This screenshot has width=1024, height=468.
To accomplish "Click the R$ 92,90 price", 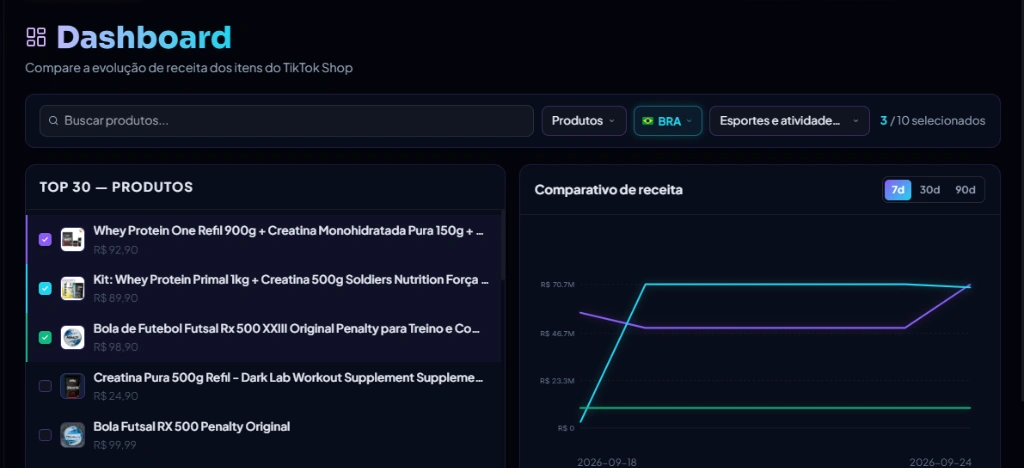I will tap(116, 250).
